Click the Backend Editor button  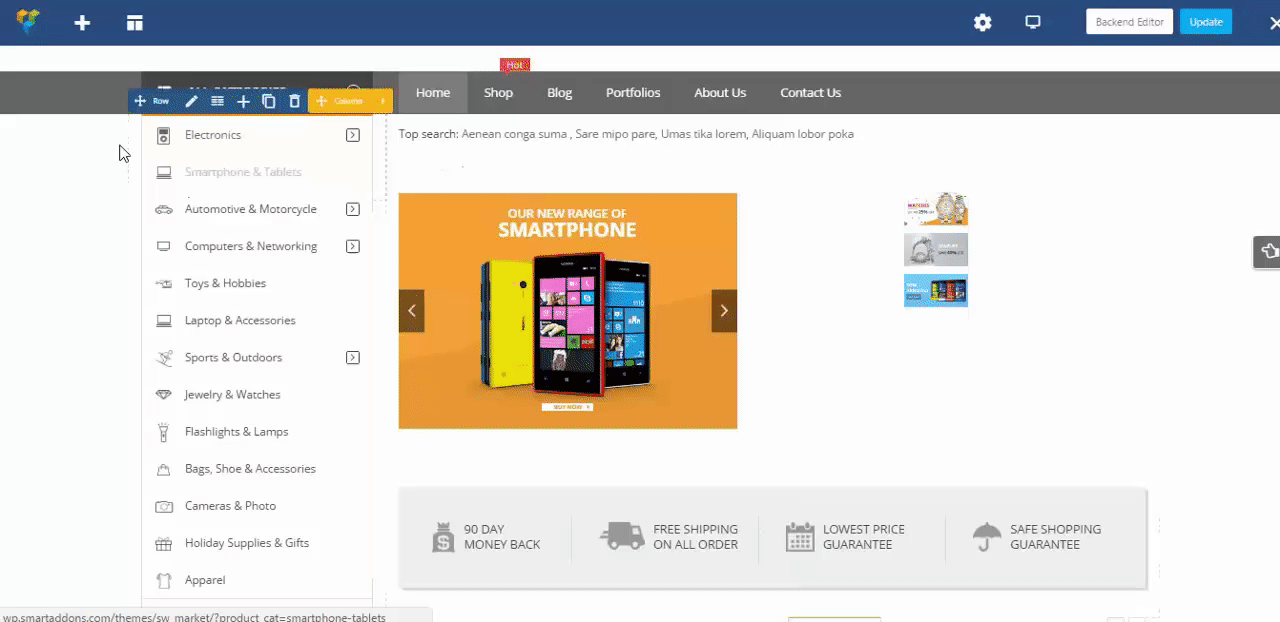pos(1129,22)
